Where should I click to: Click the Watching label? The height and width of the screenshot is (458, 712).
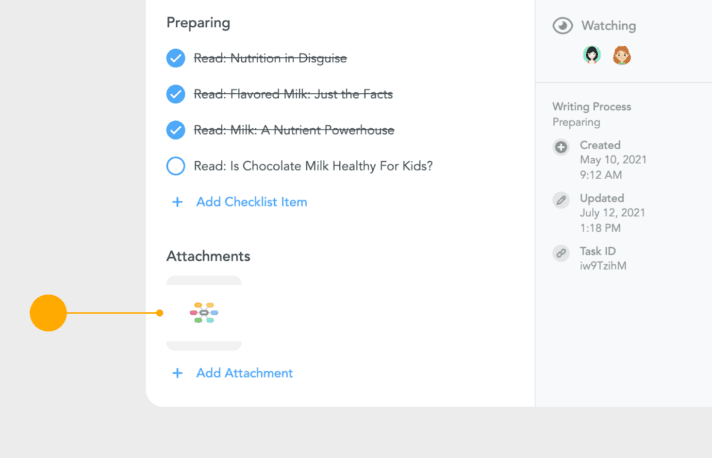click(x=608, y=26)
